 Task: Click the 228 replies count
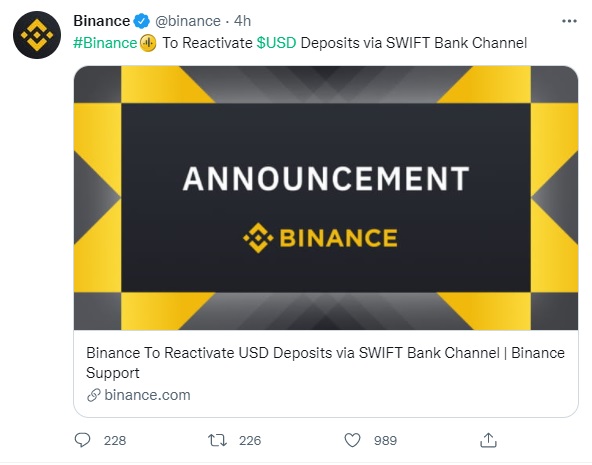tap(115, 440)
